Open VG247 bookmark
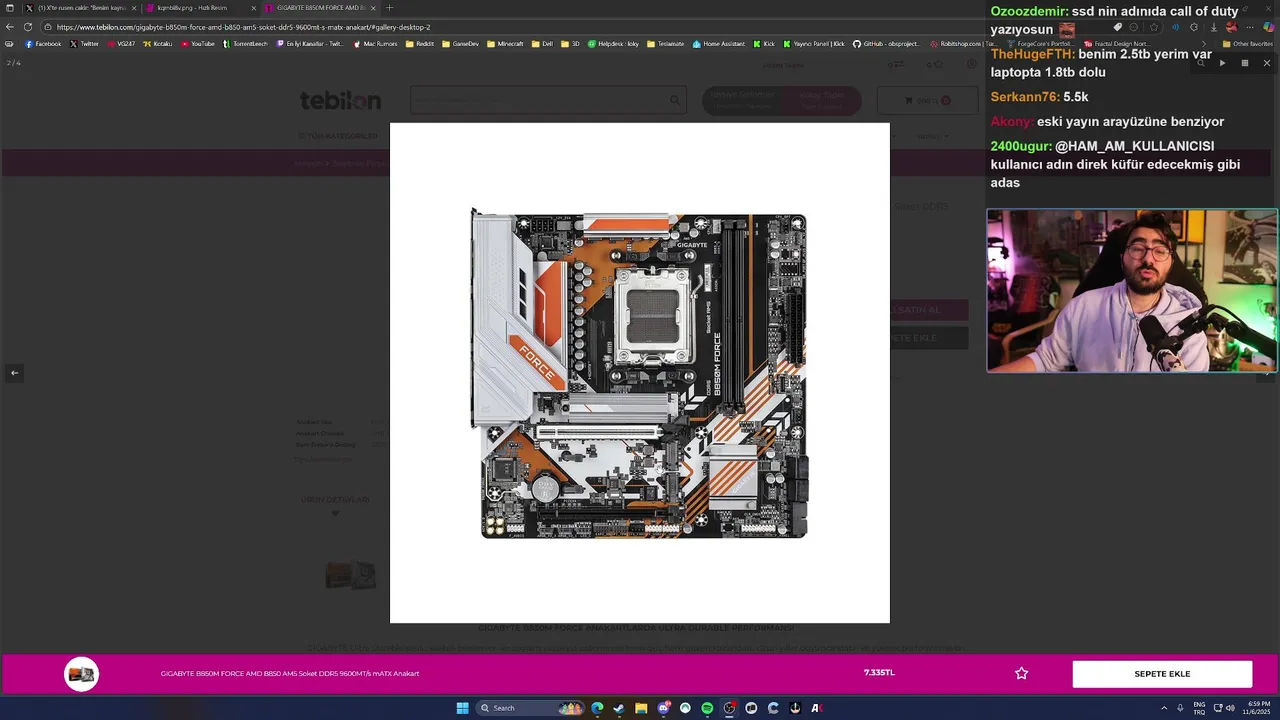 [x=121, y=44]
